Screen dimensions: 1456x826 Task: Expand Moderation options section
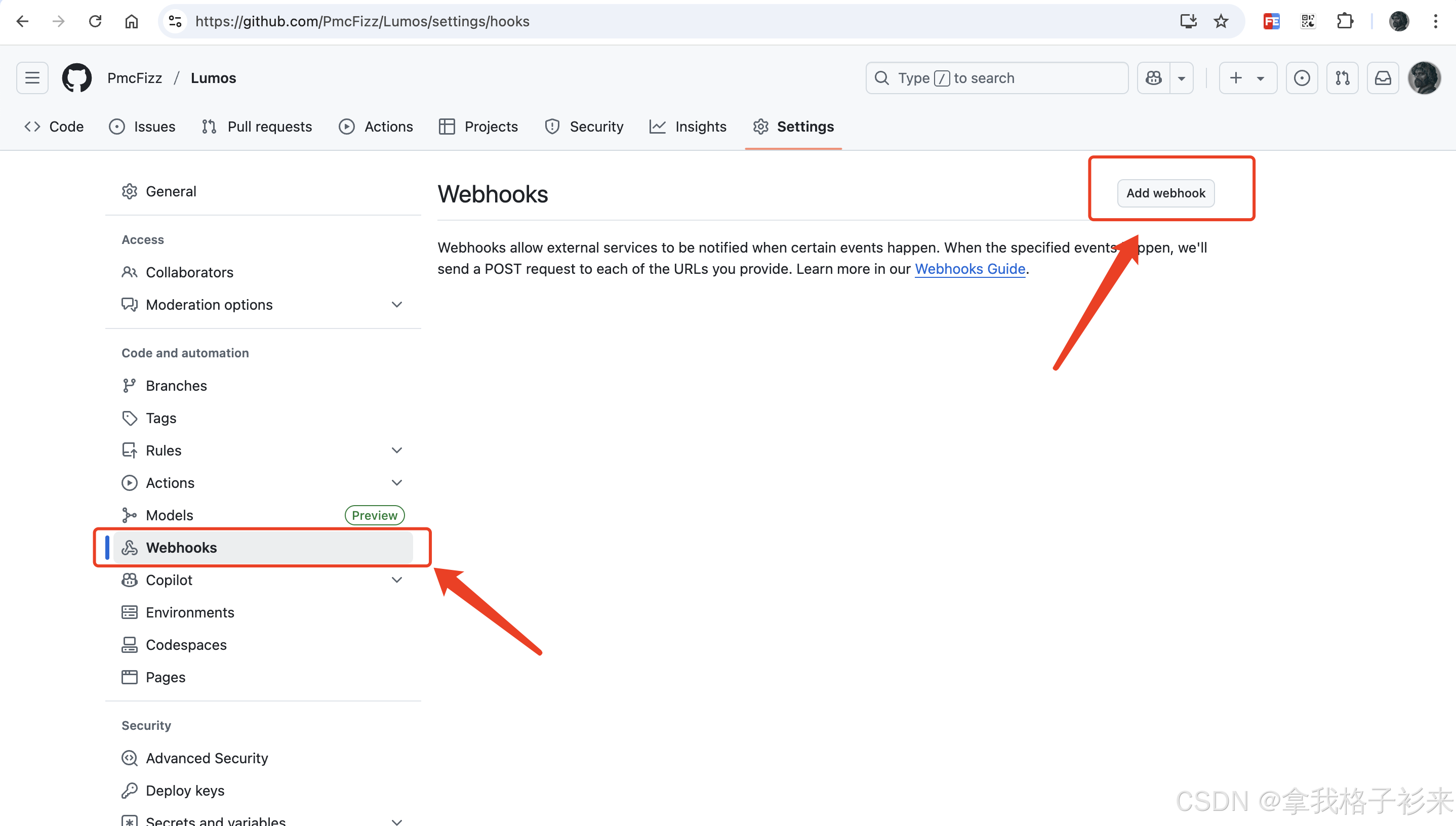(x=396, y=305)
